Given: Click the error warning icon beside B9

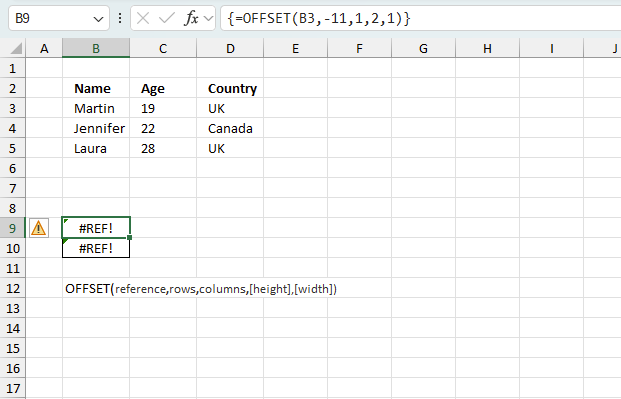Looking at the screenshot, I should coord(38,228).
